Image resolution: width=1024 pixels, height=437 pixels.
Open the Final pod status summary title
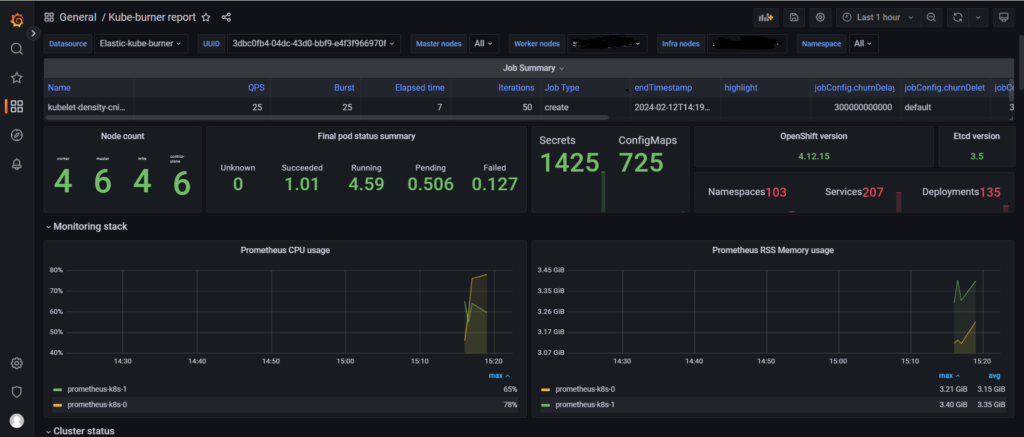(x=366, y=137)
